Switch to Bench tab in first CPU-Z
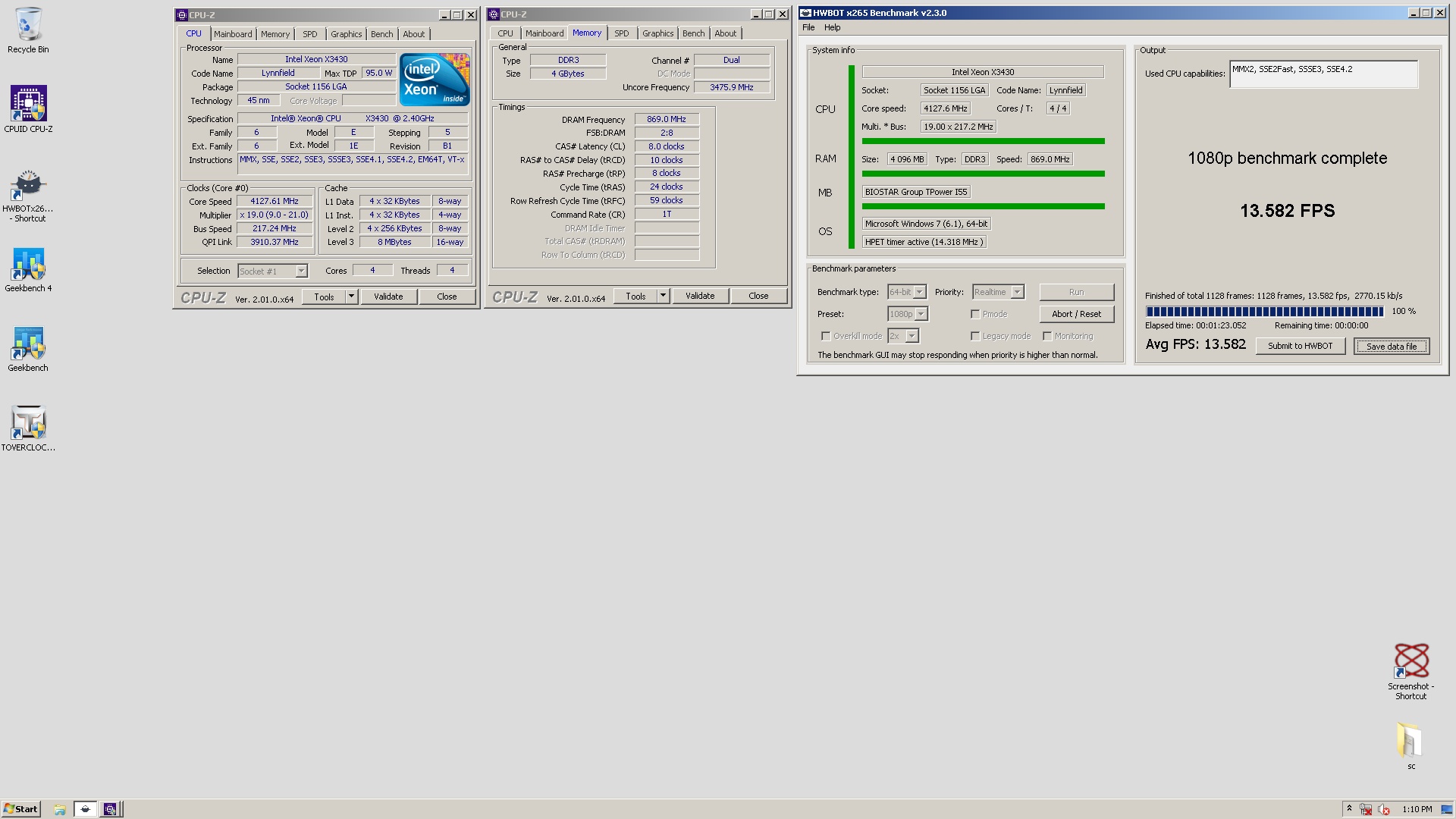Image resolution: width=1456 pixels, height=819 pixels. 382,34
